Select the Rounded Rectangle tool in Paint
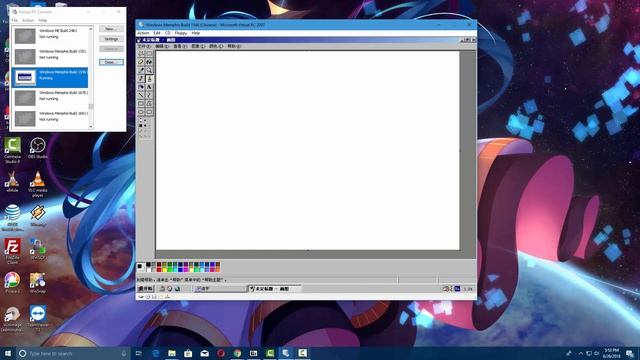This screenshot has width=640, height=360. 149,112
